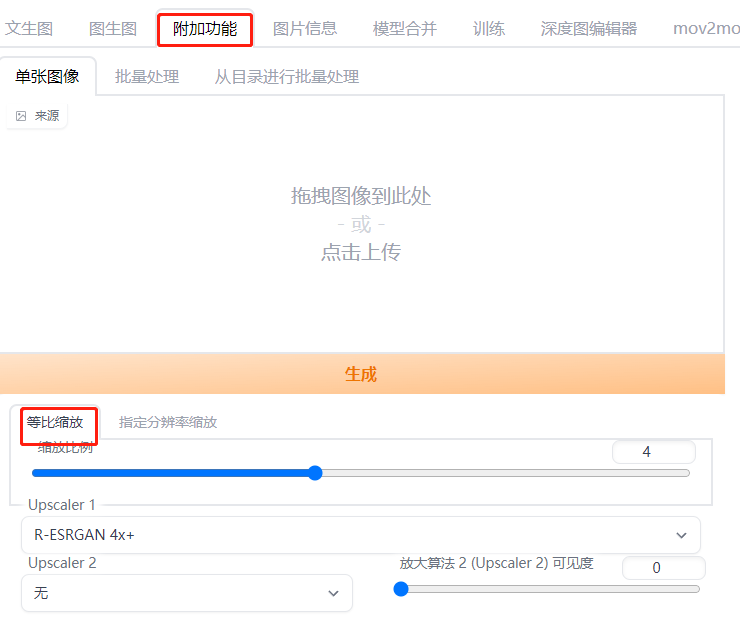Switch to 深度图编辑器 tab

point(589,29)
